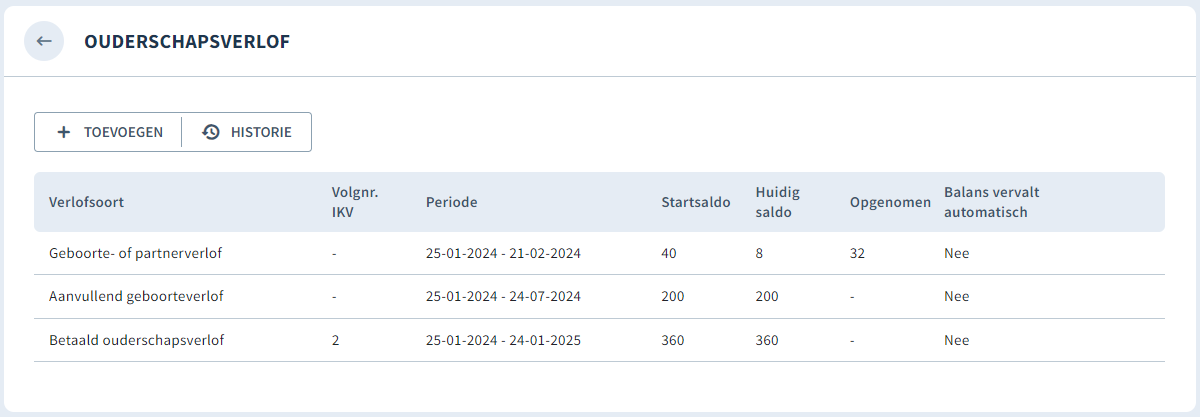Click the Opgenomen column header
Image resolution: width=1200 pixels, height=417 pixels.
[x=890, y=202]
